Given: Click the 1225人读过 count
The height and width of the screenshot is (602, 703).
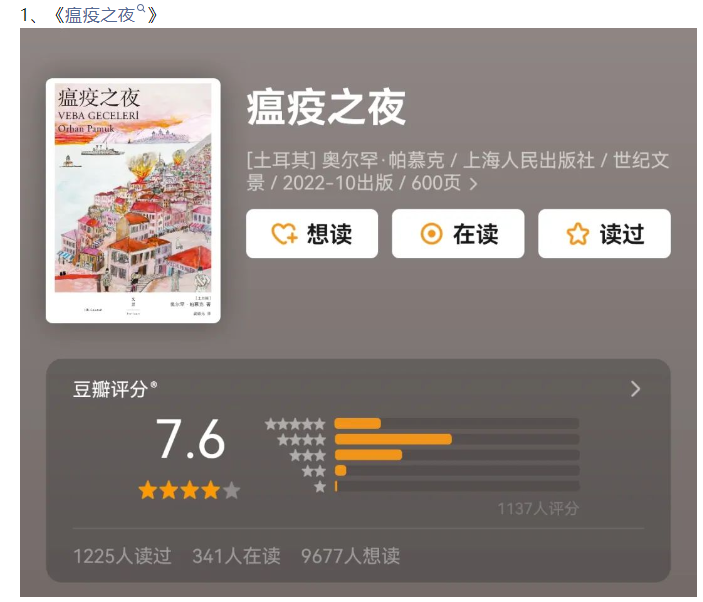Looking at the screenshot, I should point(122,556).
